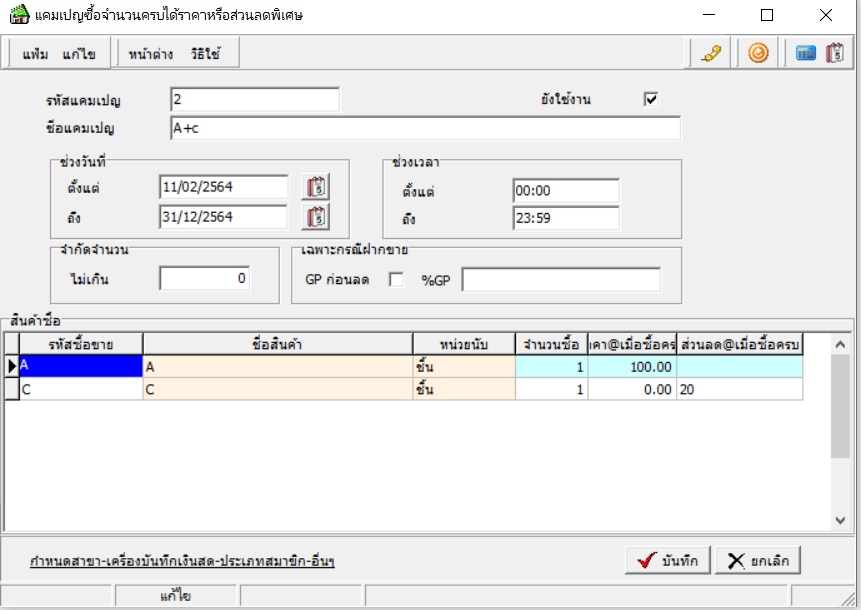Open the toolbar calendar notepad icon
Screen dimensions: 861x610
[x=835, y=54]
